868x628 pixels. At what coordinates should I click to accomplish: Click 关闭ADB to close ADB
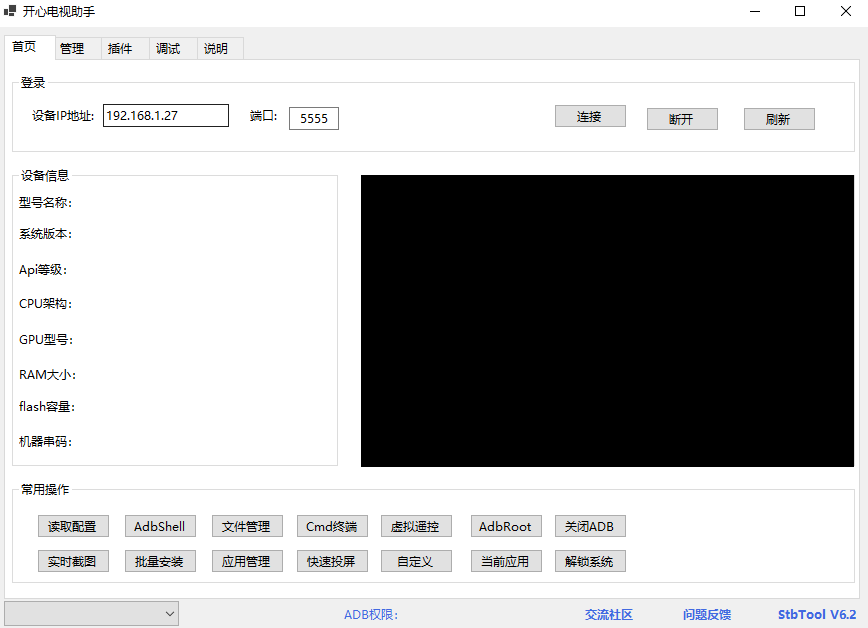590,526
